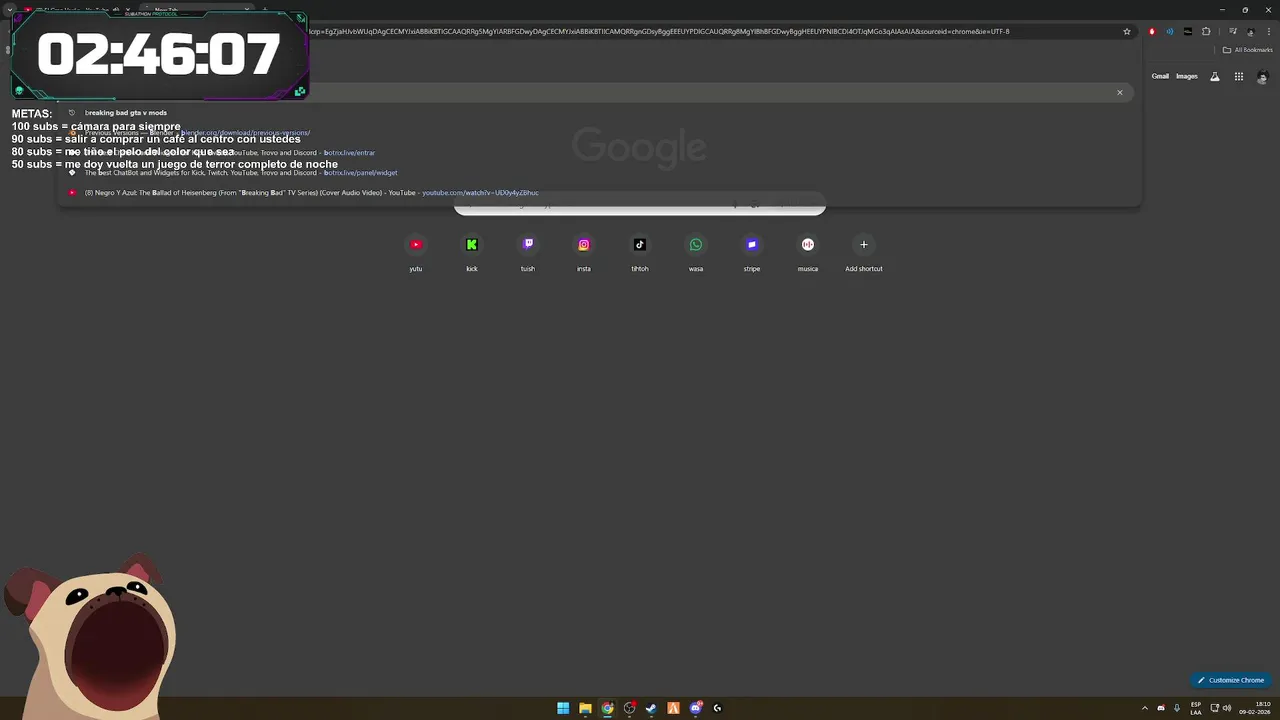Image resolution: width=1280 pixels, height=720 pixels.
Task: Open the Google account avatar on page
Action: pos(1262,76)
